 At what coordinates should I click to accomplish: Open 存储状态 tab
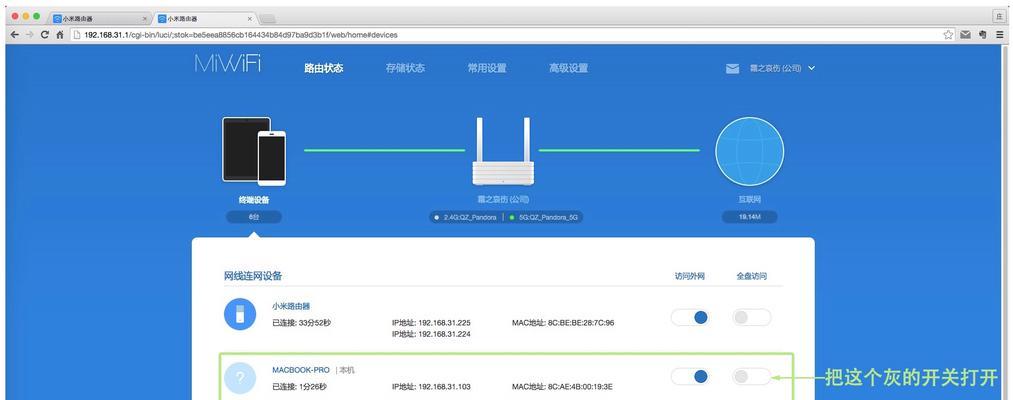point(405,68)
